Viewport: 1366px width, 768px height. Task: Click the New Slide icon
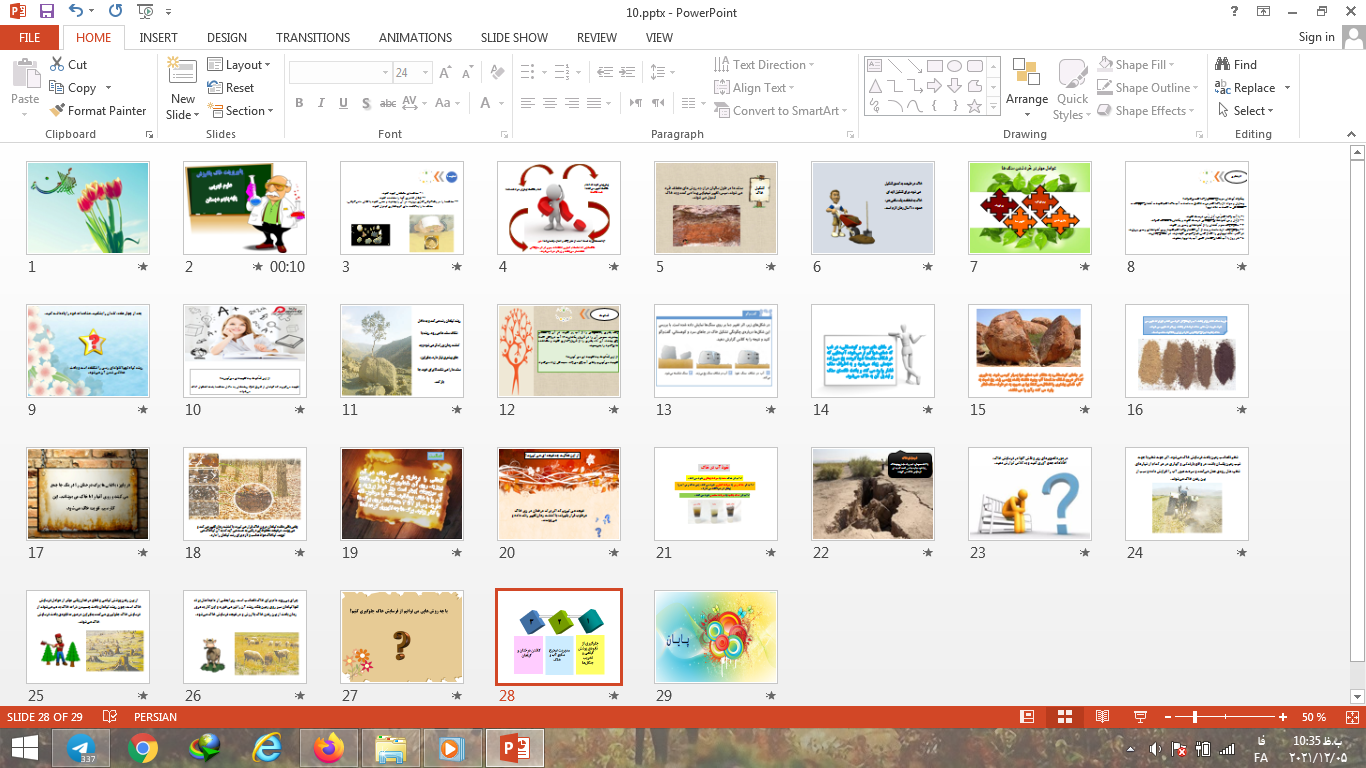182,72
